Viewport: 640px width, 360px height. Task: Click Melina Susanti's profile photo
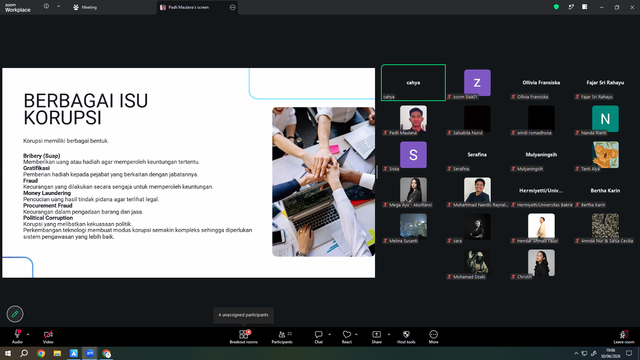[413, 227]
